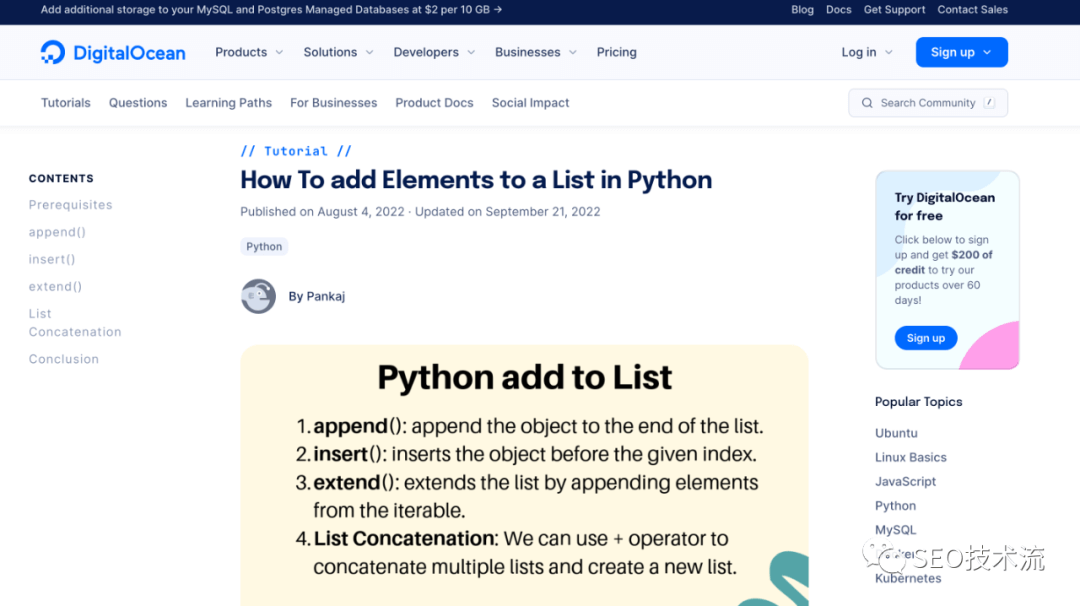Switch to the Tutorials tab
The height and width of the screenshot is (606, 1080).
(x=66, y=103)
